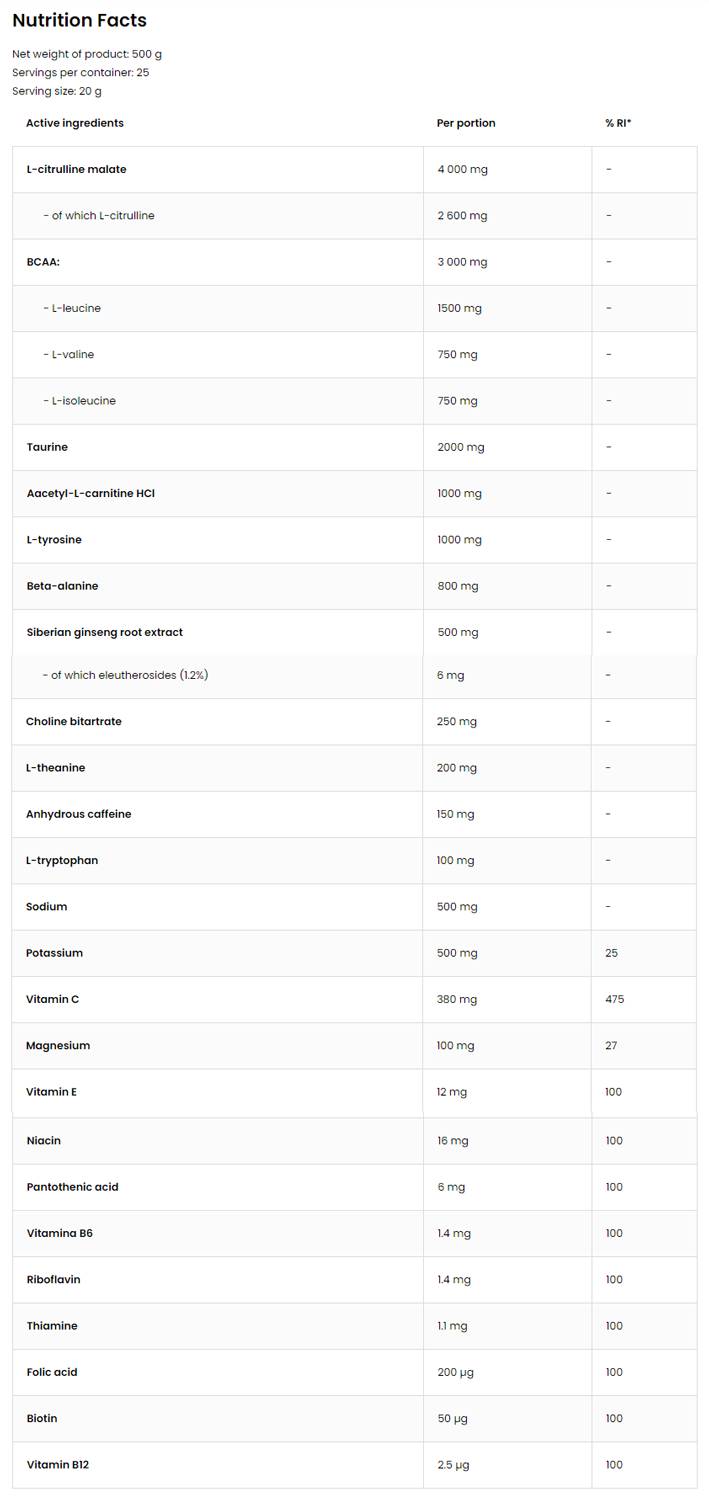Image resolution: width=709 pixels, height=1500 pixels.
Task: Click the Taurine ingredient label
Action: [47, 447]
